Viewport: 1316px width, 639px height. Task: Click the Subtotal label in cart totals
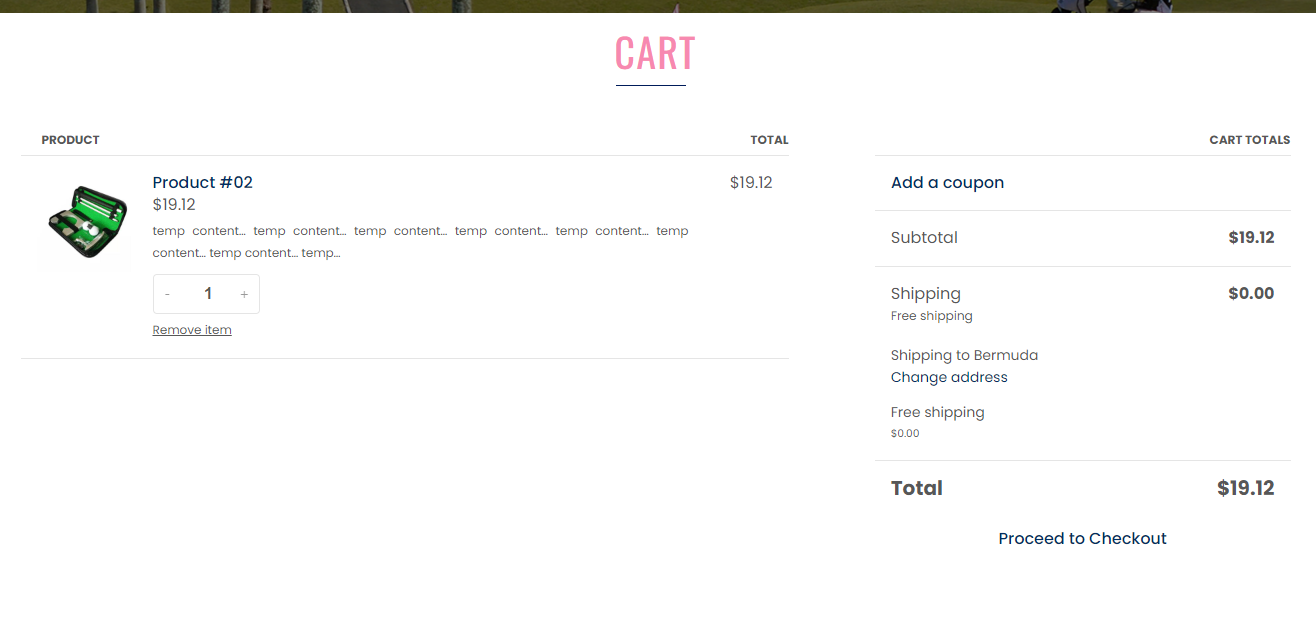(x=924, y=238)
